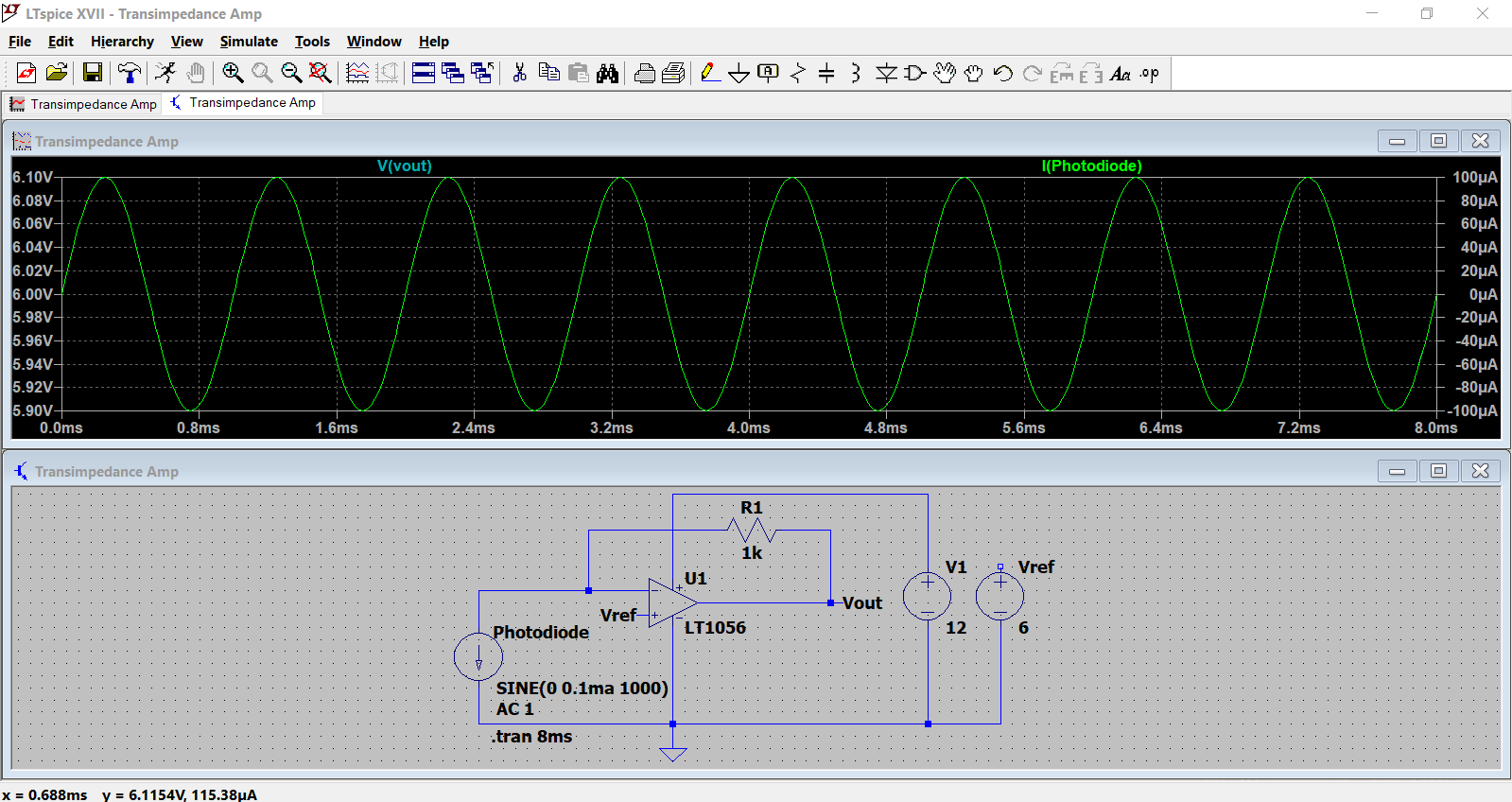
Task: Click the V1 voltage source symbol
Action: (x=927, y=596)
